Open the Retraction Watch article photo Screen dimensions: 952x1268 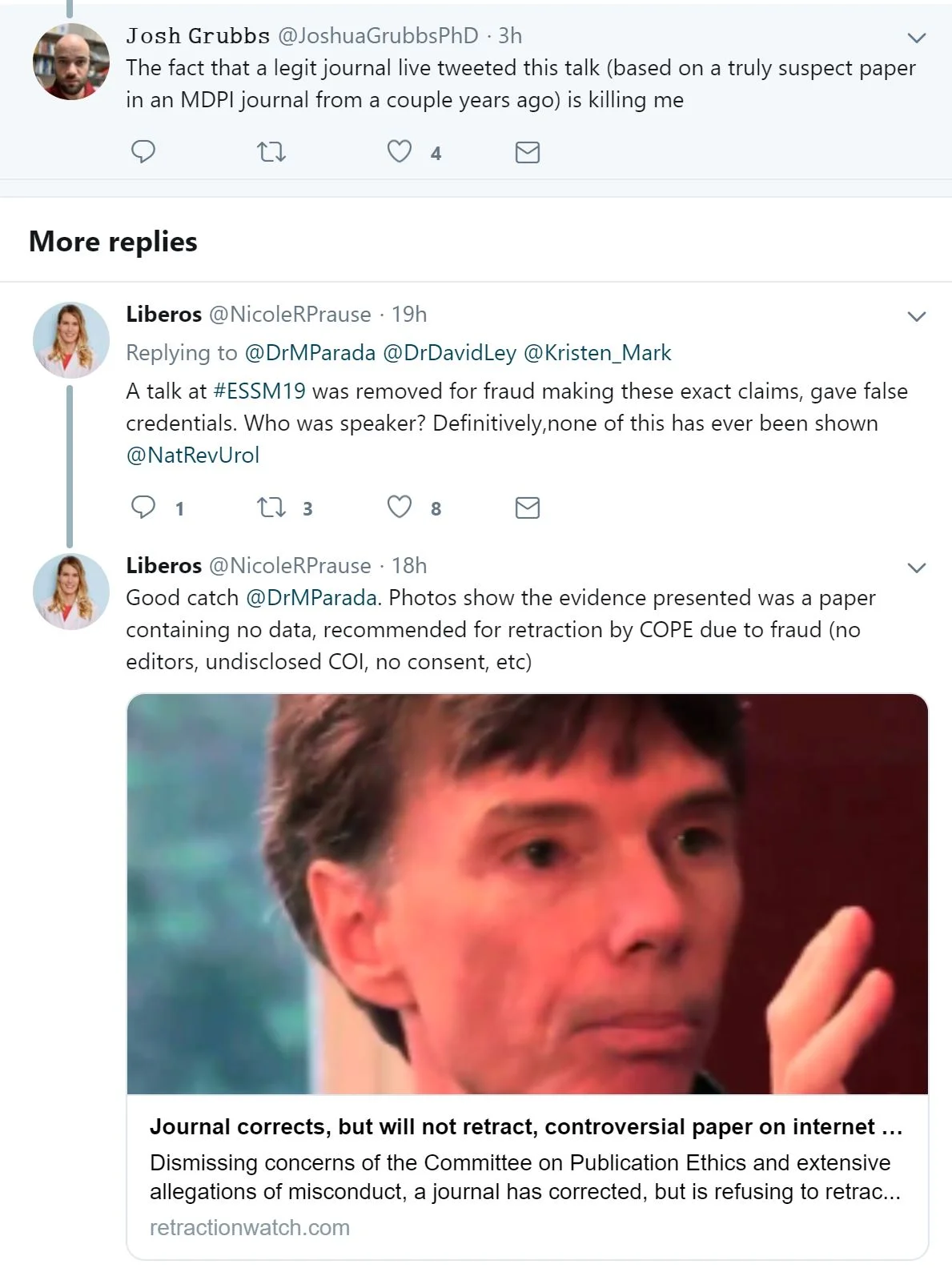tap(527, 893)
